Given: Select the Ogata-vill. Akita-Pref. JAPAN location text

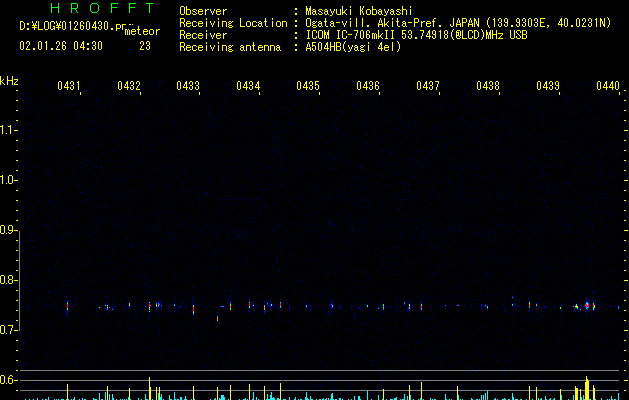Looking at the screenshot, I should [458, 23].
